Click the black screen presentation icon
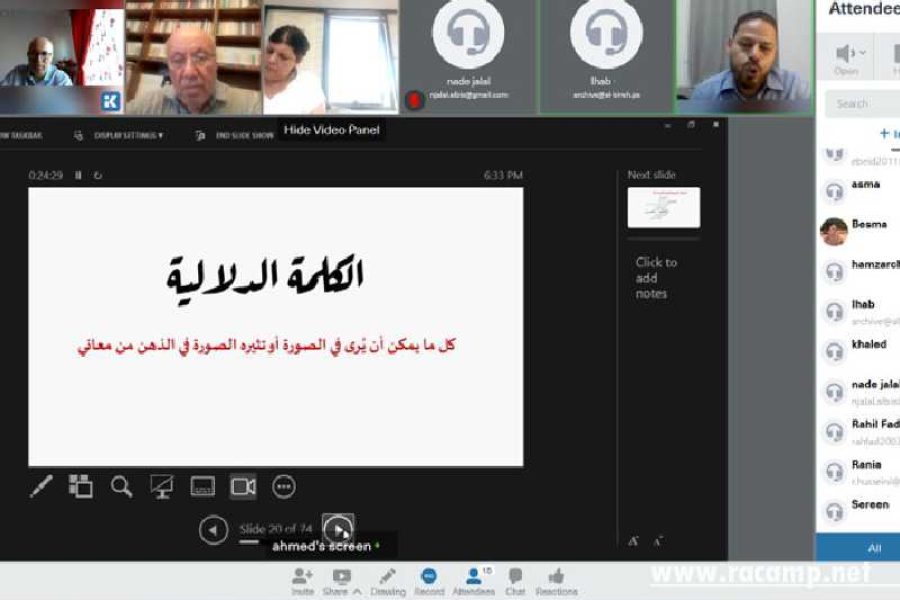This screenshot has height=600, width=900. (x=162, y=487)
